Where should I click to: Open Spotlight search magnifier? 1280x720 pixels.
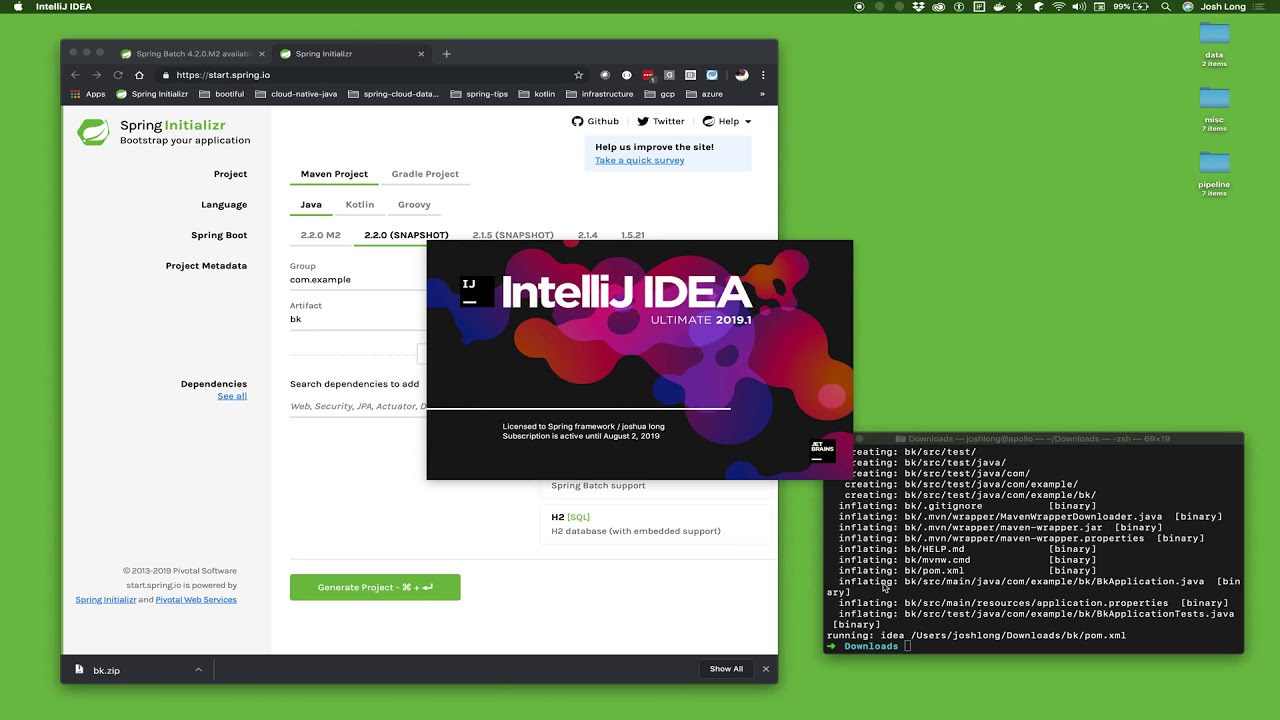click(1166, 6)
